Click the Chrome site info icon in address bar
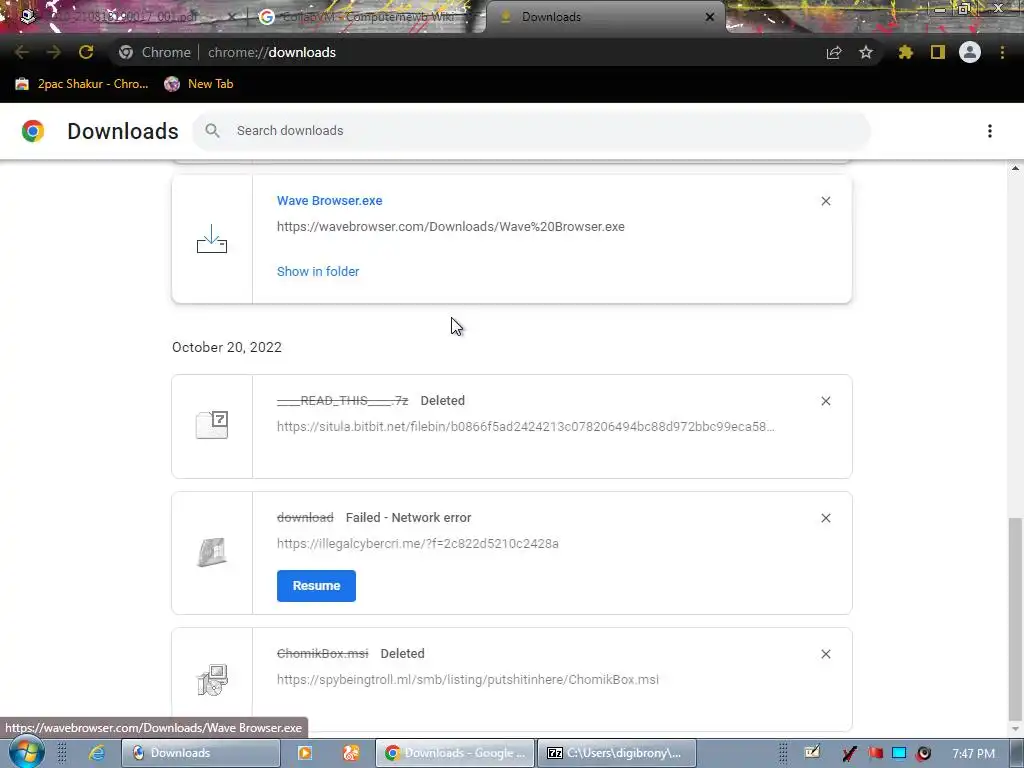 tap(126, 52)
